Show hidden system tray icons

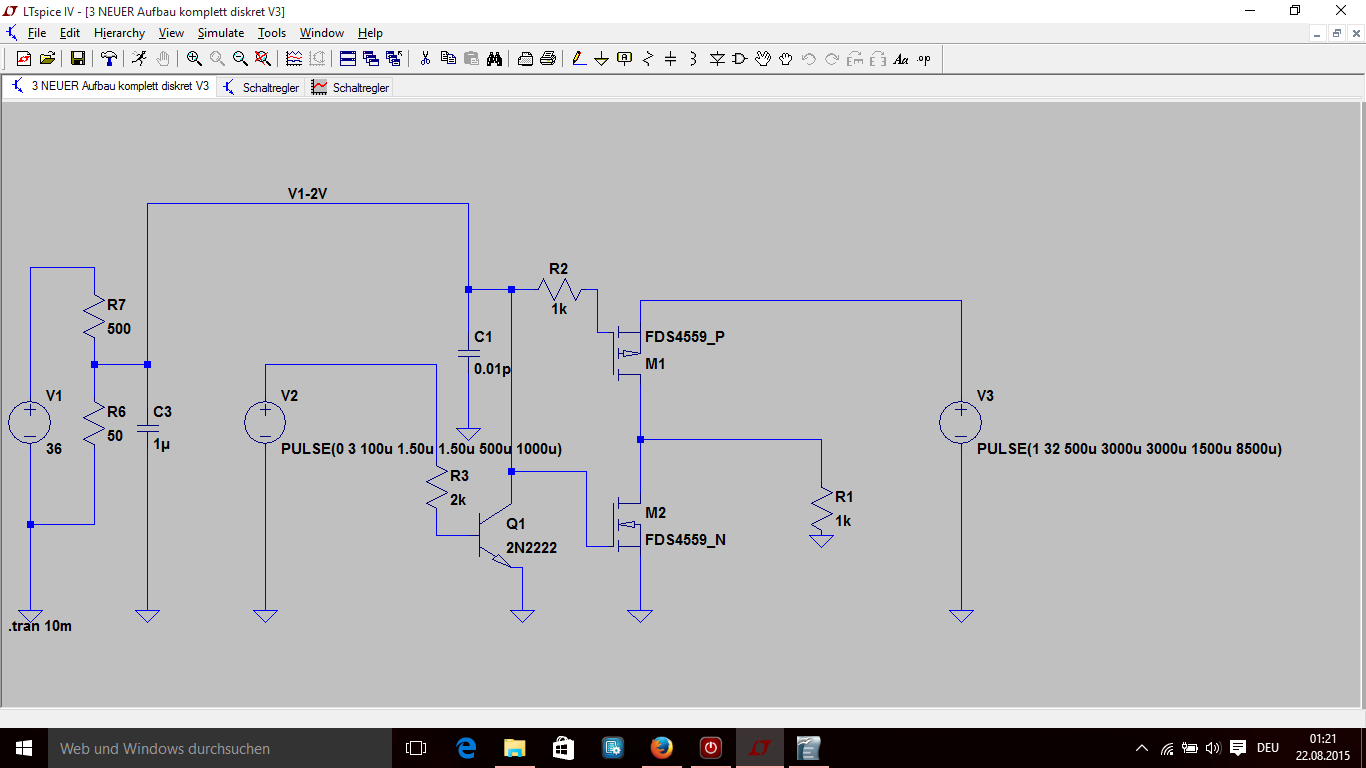1142,748
